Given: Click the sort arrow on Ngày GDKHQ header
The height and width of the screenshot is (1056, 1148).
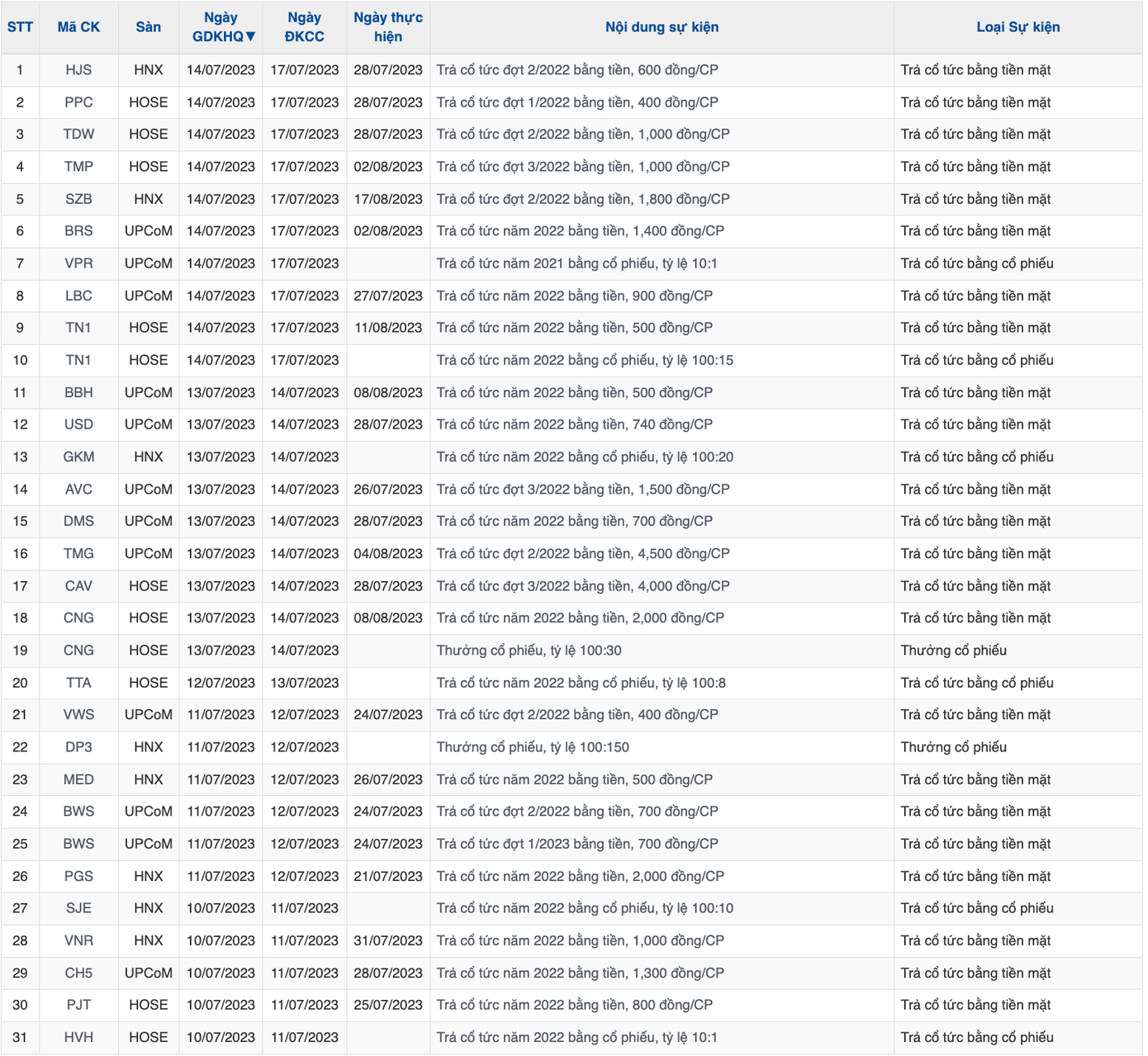Looking at the screenshot, I should pos(250,37).
